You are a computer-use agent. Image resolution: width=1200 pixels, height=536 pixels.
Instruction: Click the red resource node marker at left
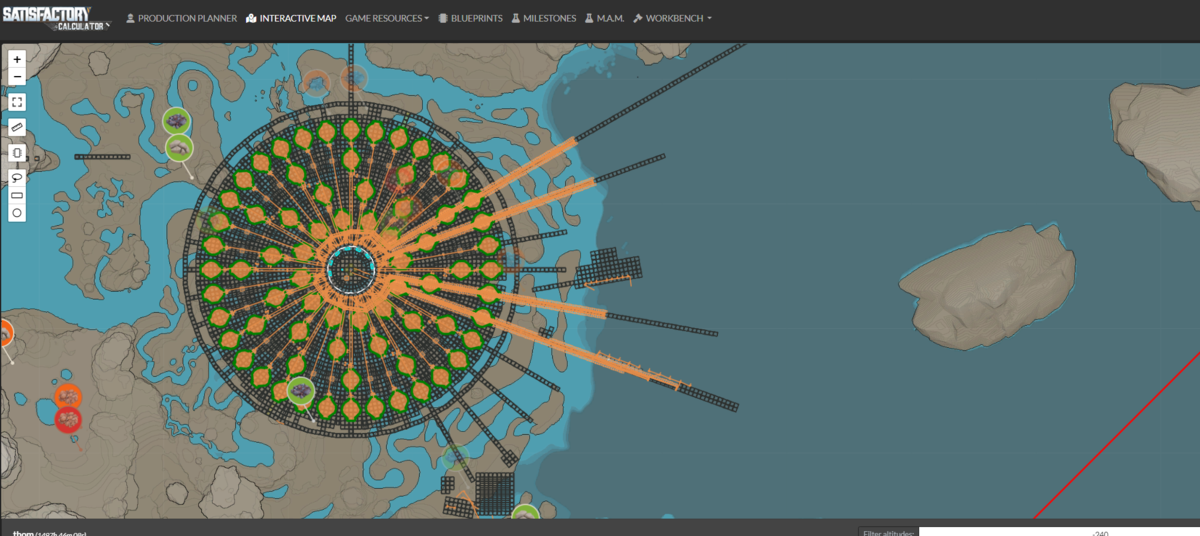pyautogui.click(x=68, y=419)
